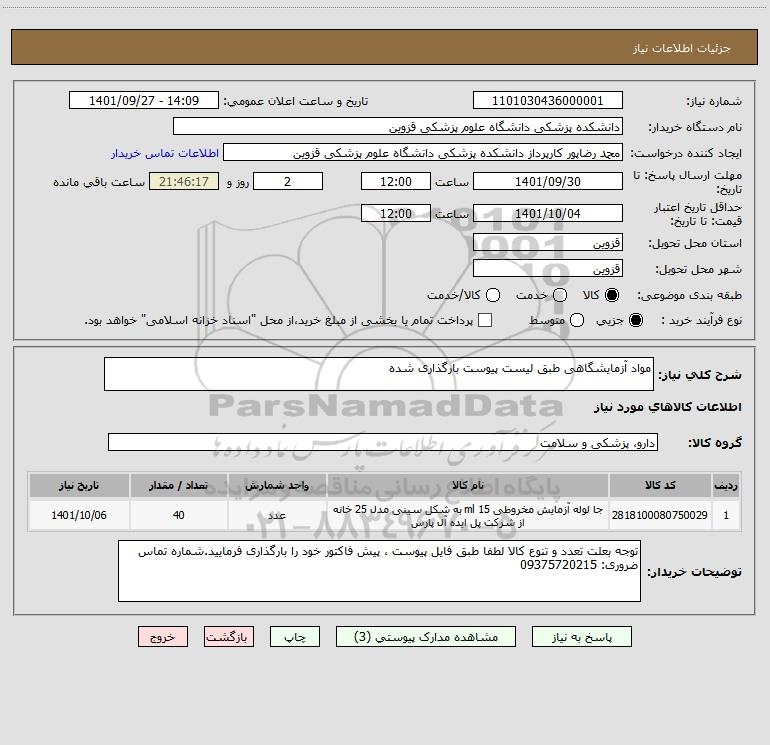Select the خدمت radio button
Viewport: 770px width, 745px height.
click(x=560, y=295)
